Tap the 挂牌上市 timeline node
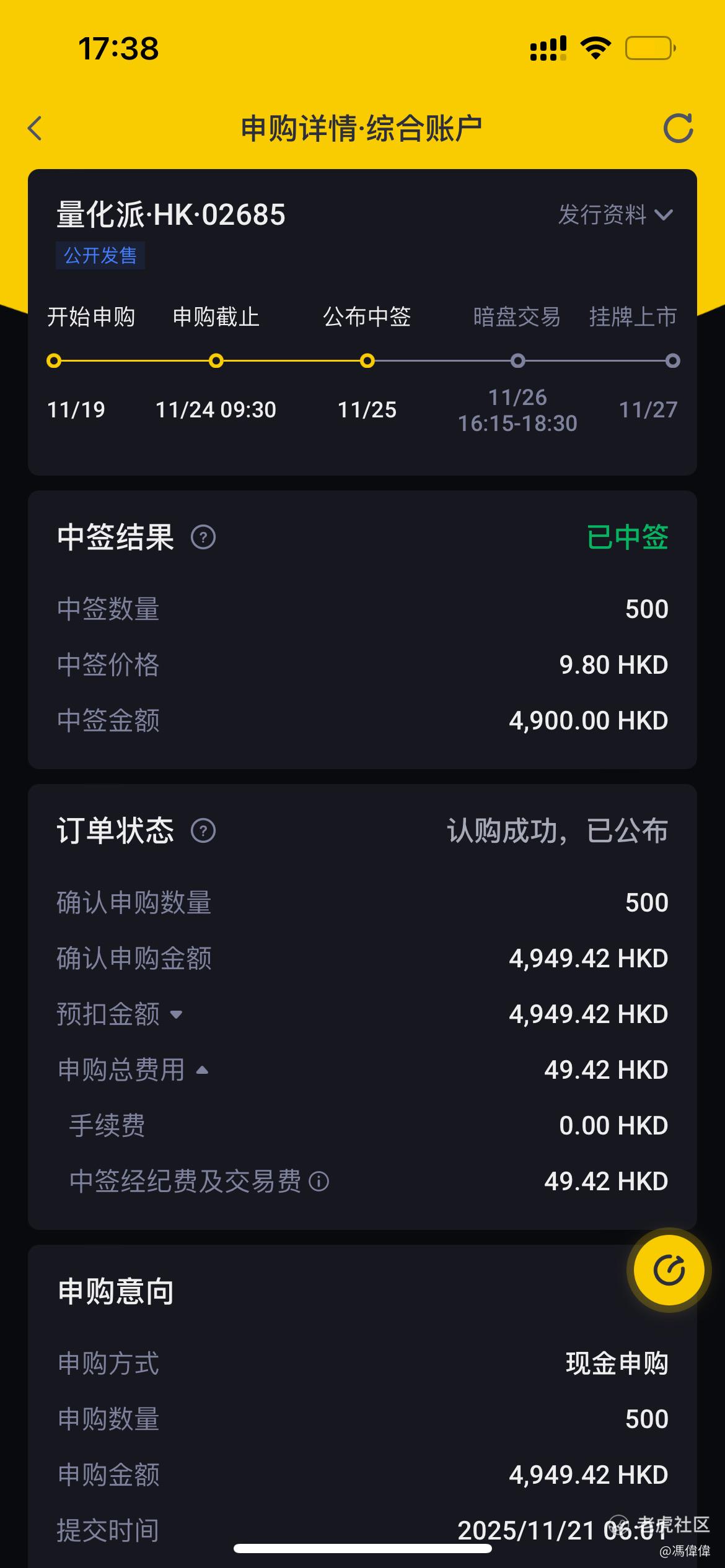The height and width of the screenshot is (1568, 725). coord(672,360)
